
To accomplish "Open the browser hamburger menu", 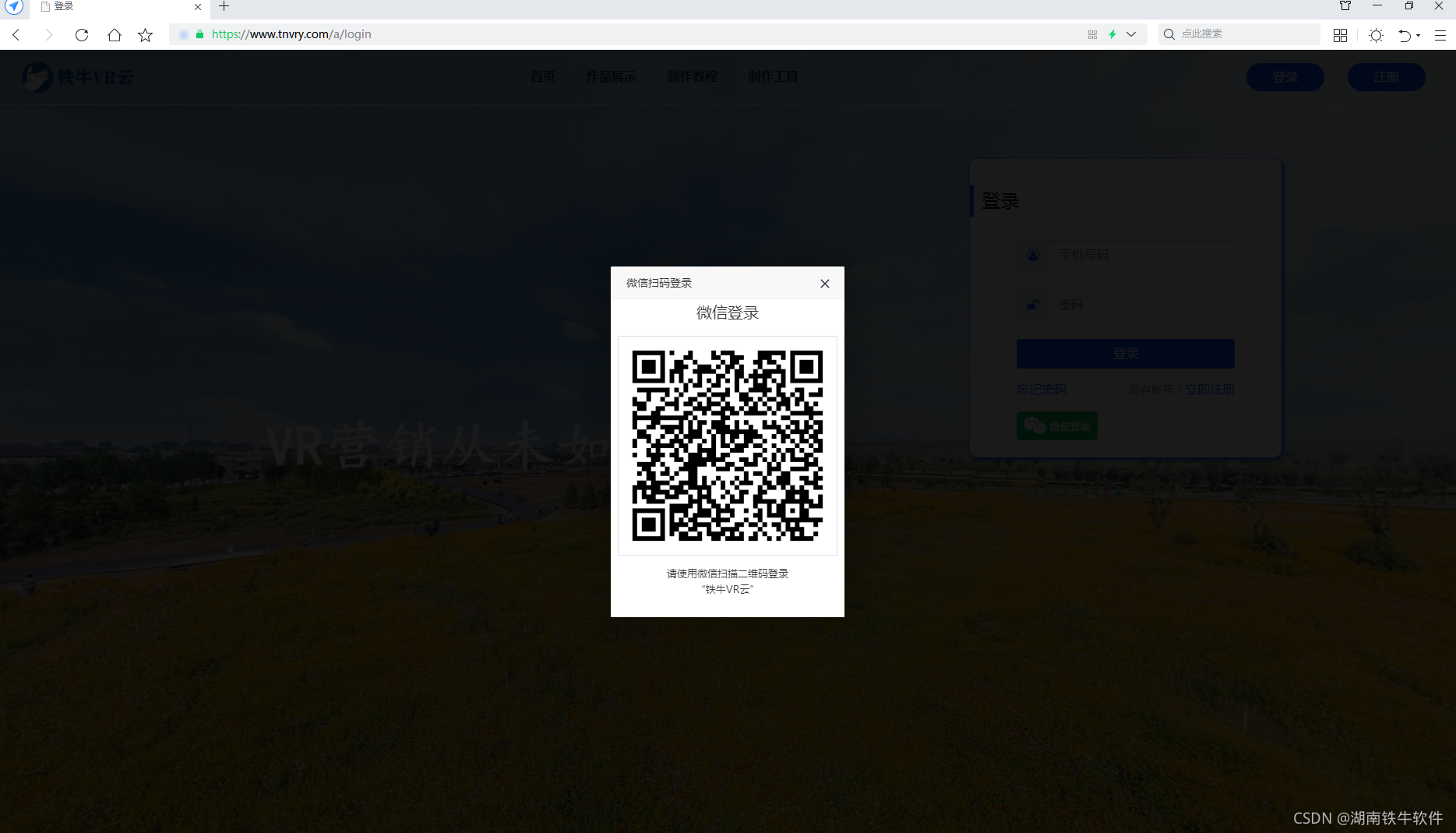I will 1440,35.
